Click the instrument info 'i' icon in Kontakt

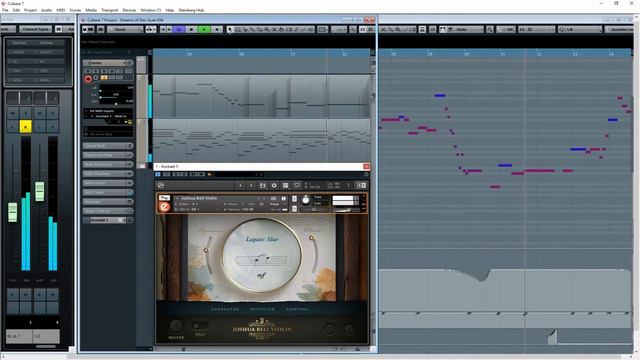click(283, 198)
